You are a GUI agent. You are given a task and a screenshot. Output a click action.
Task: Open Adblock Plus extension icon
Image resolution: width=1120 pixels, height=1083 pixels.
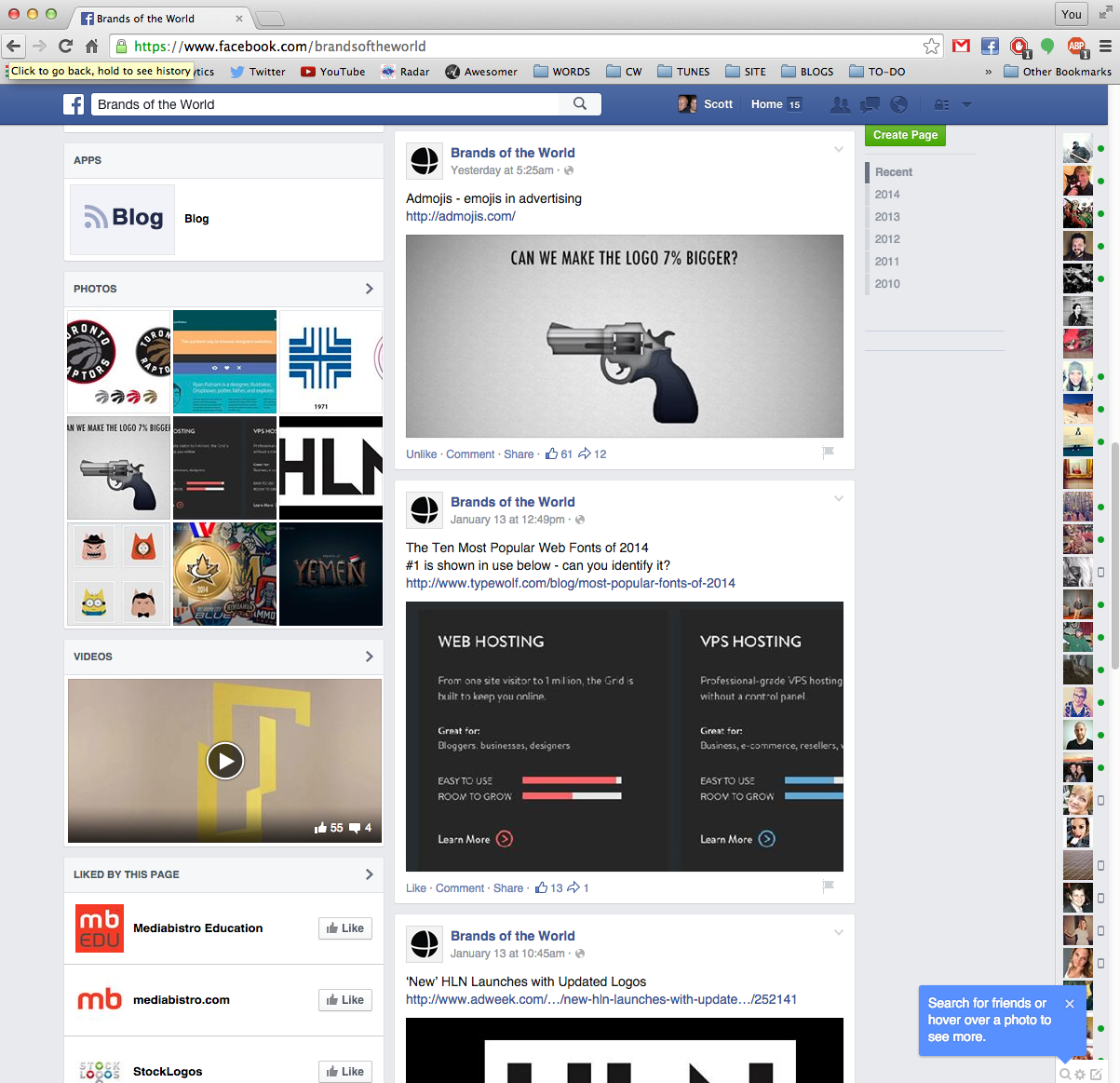click(1077, 47)
